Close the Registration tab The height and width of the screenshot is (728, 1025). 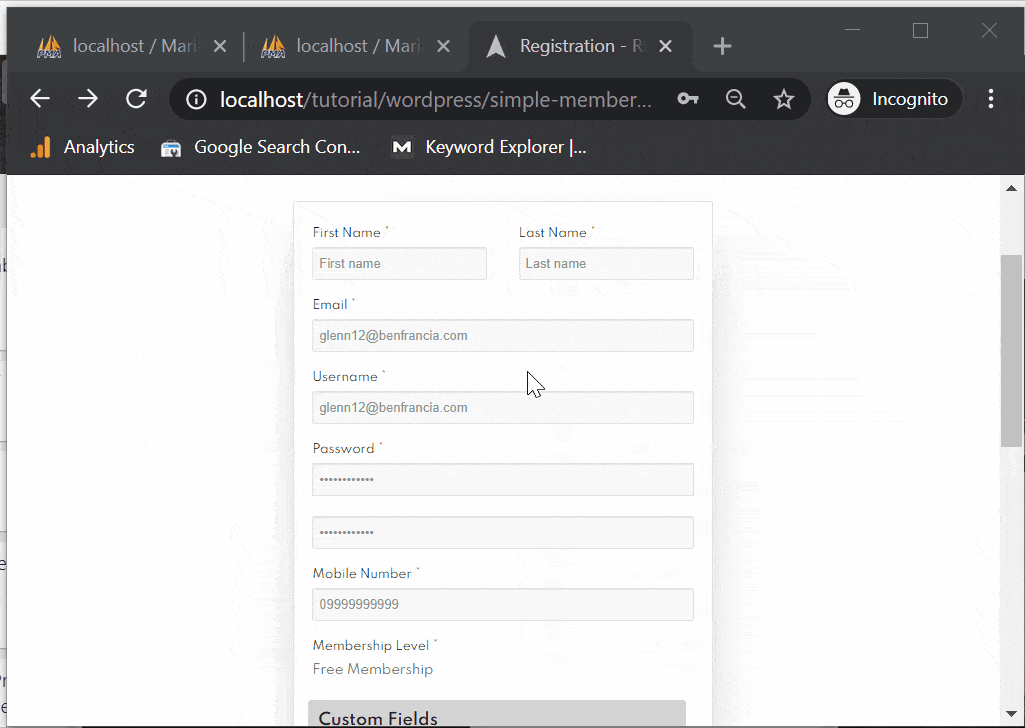(x=666, y=46)
